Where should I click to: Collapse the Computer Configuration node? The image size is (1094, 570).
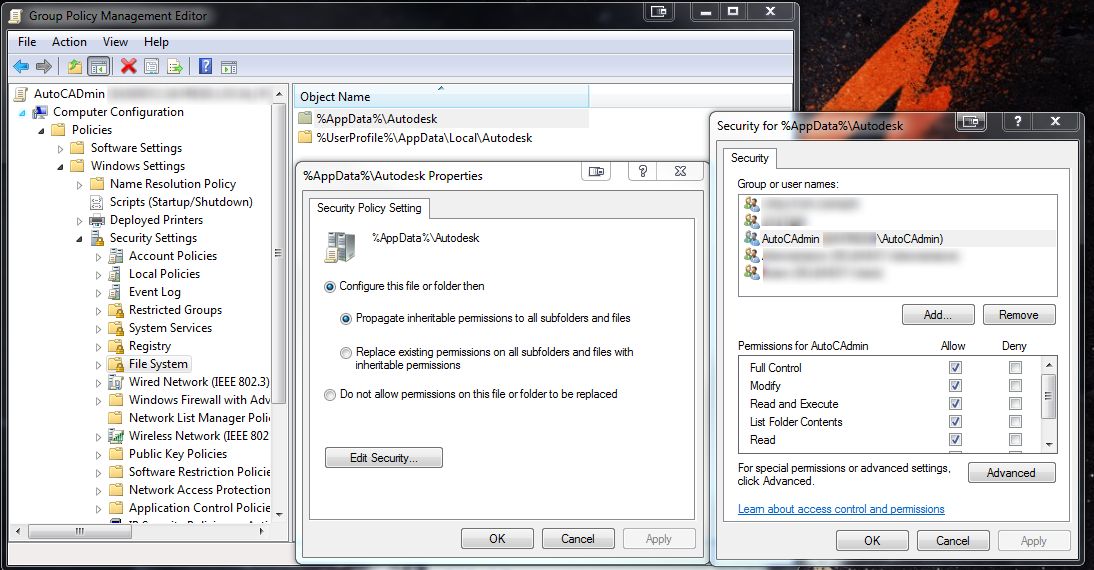[22, 112]
